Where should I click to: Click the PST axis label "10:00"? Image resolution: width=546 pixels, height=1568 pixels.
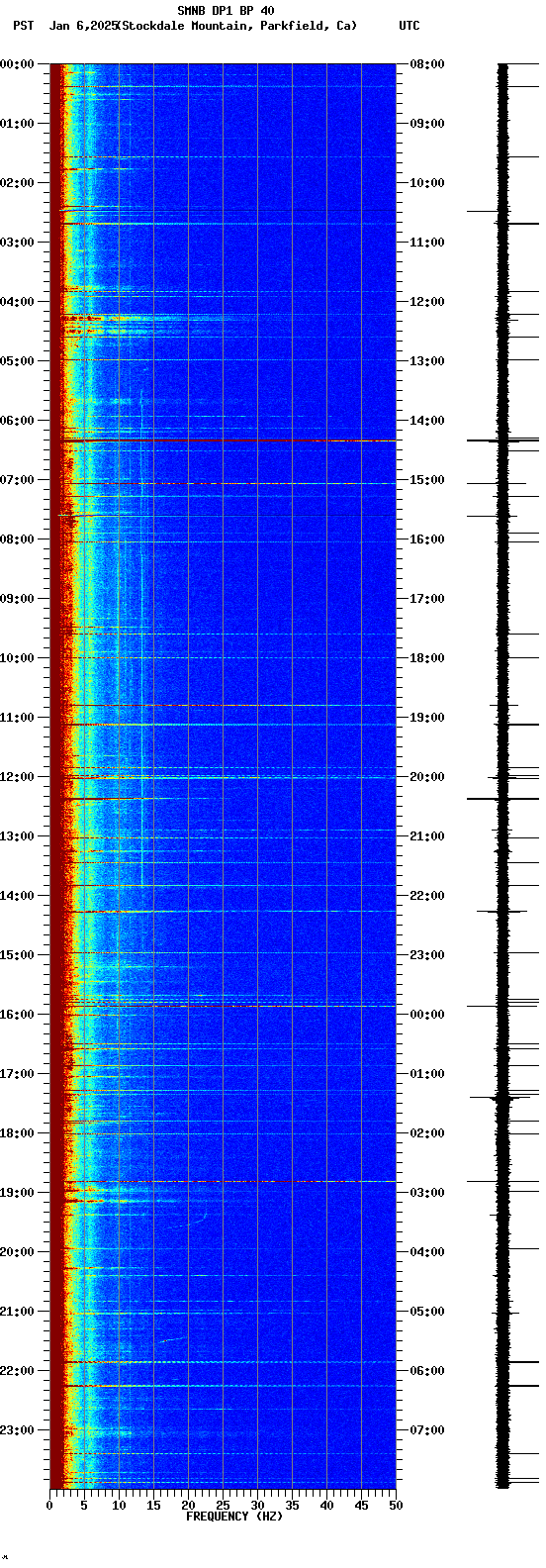17,658
